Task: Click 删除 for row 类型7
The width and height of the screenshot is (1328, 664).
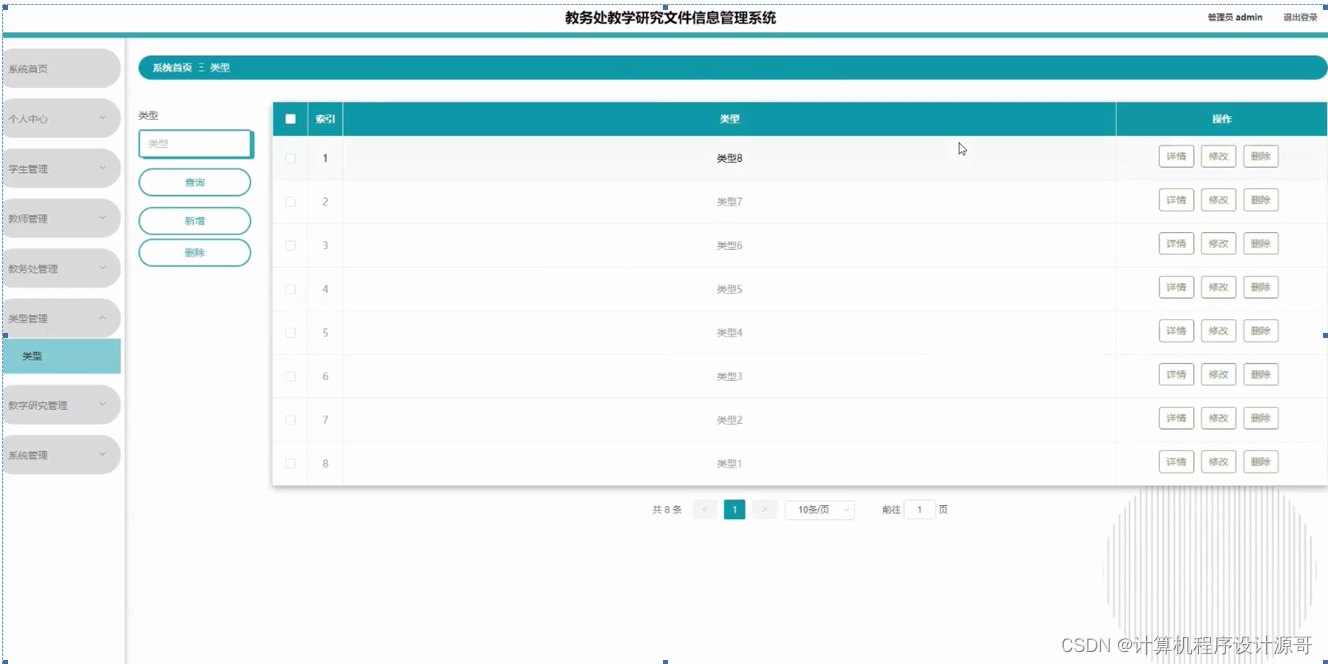Action: (1261, 200)
